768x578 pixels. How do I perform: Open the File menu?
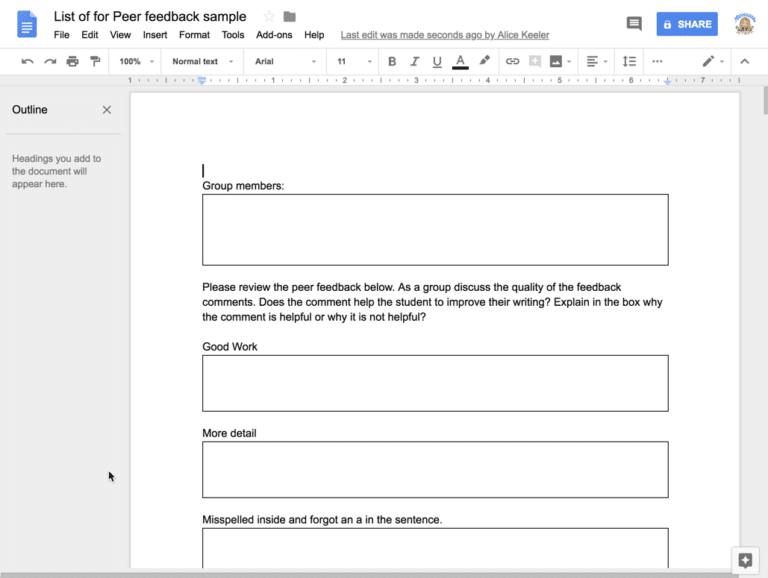click(x=61, y=35)
